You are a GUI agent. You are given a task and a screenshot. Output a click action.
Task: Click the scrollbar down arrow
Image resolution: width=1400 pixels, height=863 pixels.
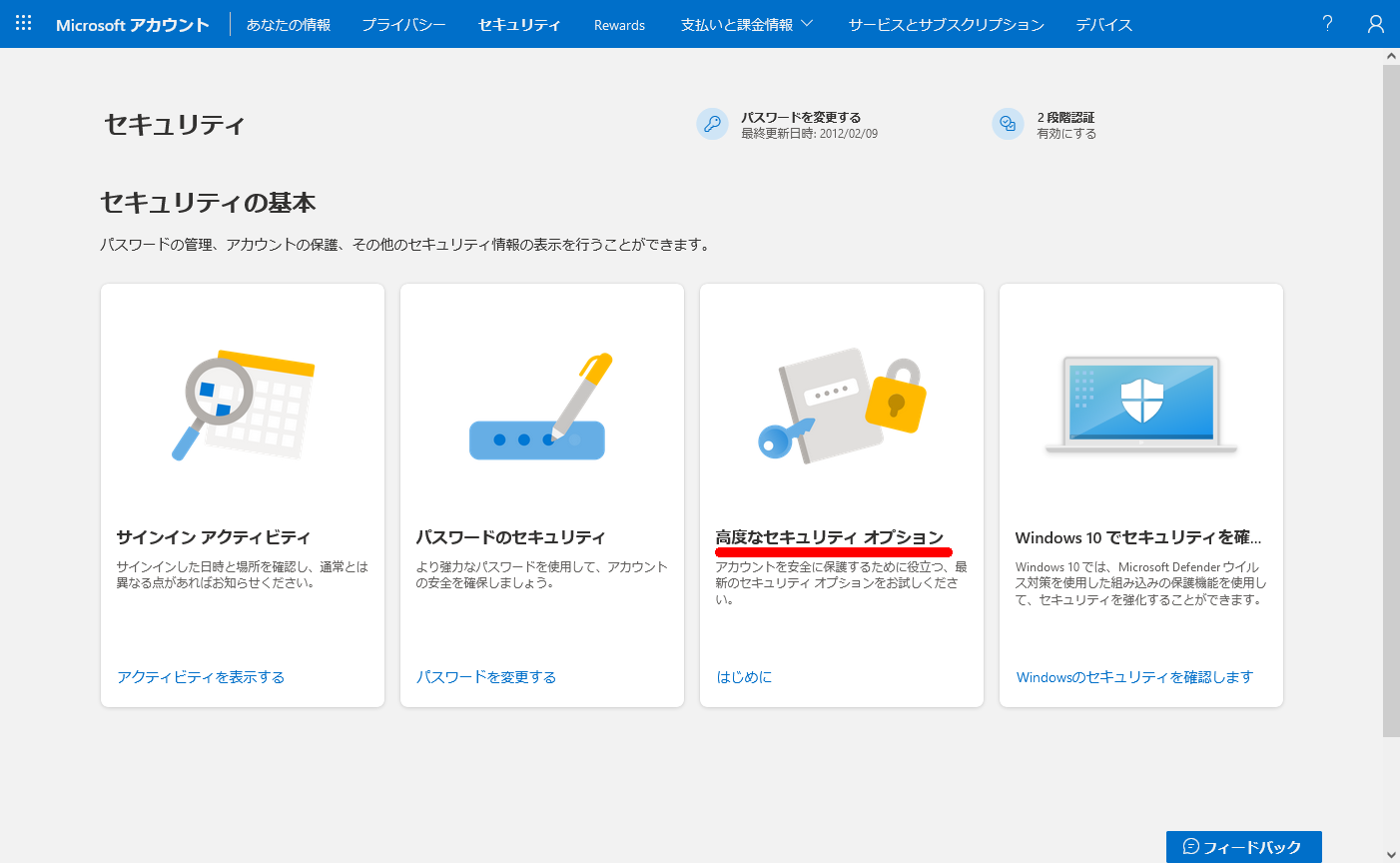point(1391,854)
